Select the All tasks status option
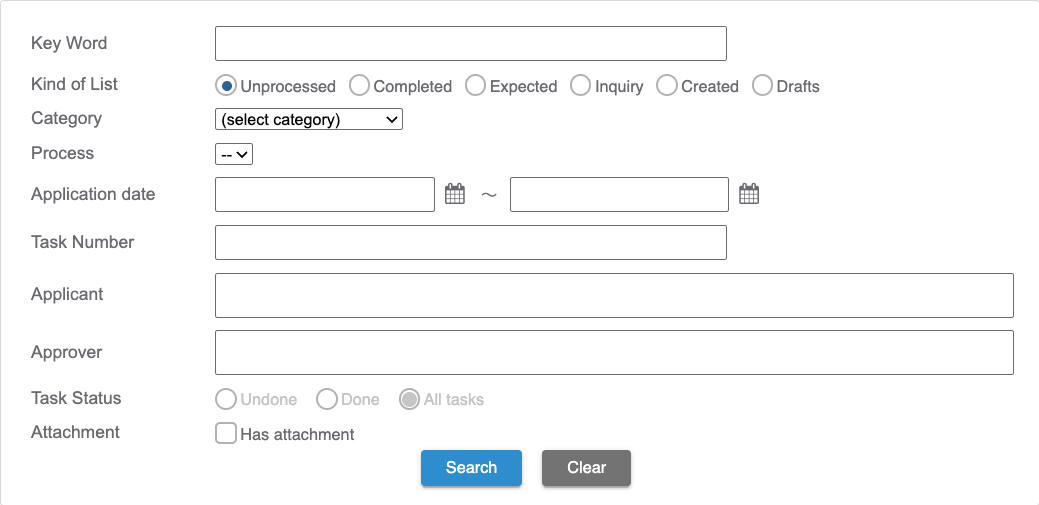 (x=410, y=400)
